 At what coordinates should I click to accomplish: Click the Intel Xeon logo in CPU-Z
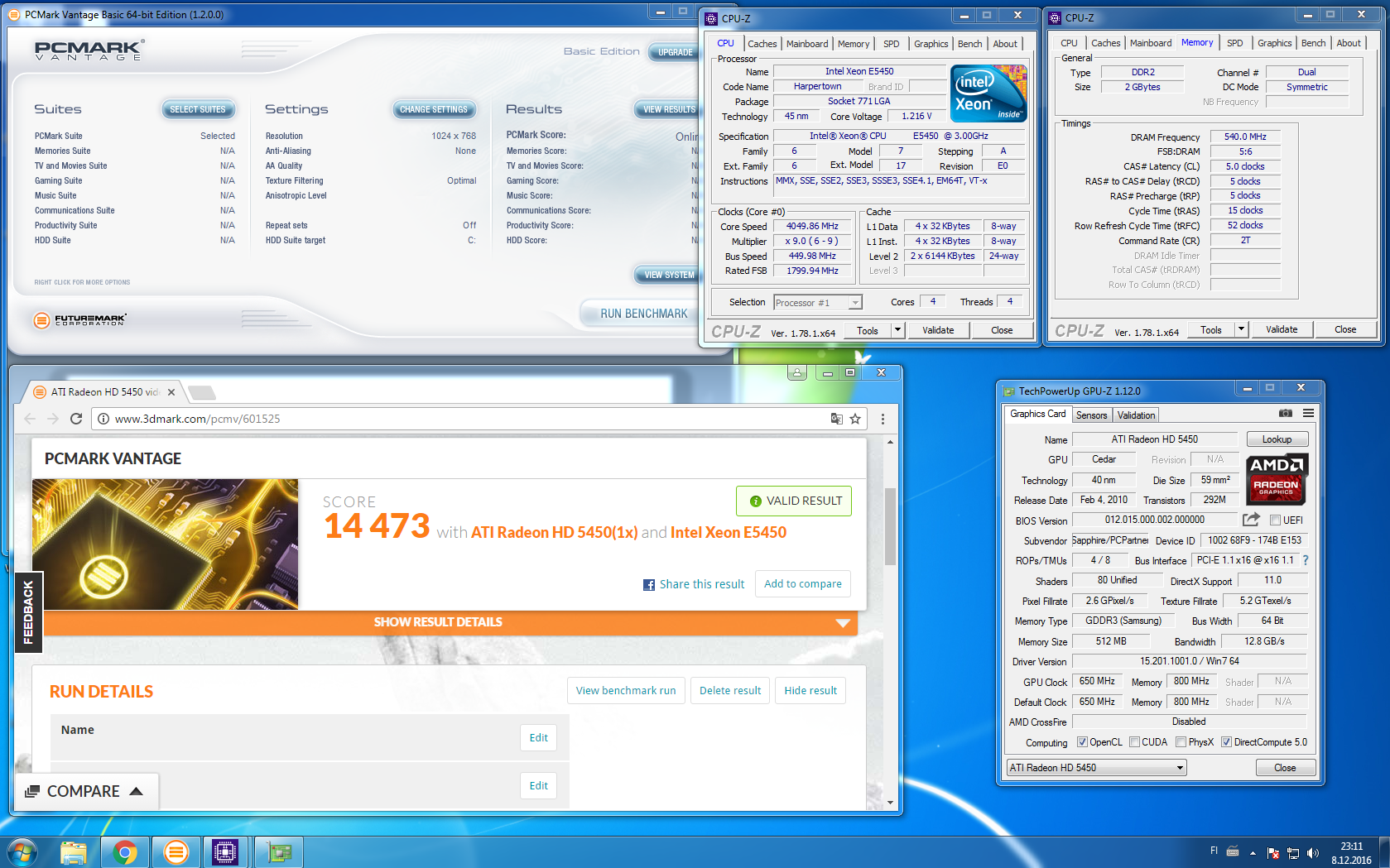988,94
